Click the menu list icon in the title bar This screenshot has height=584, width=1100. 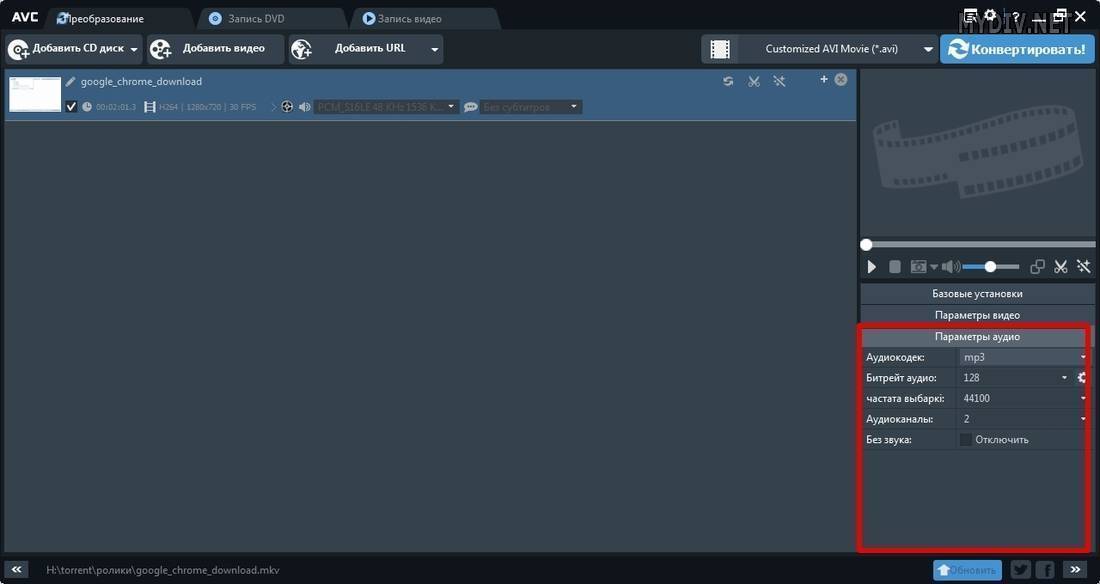(970, 15)
